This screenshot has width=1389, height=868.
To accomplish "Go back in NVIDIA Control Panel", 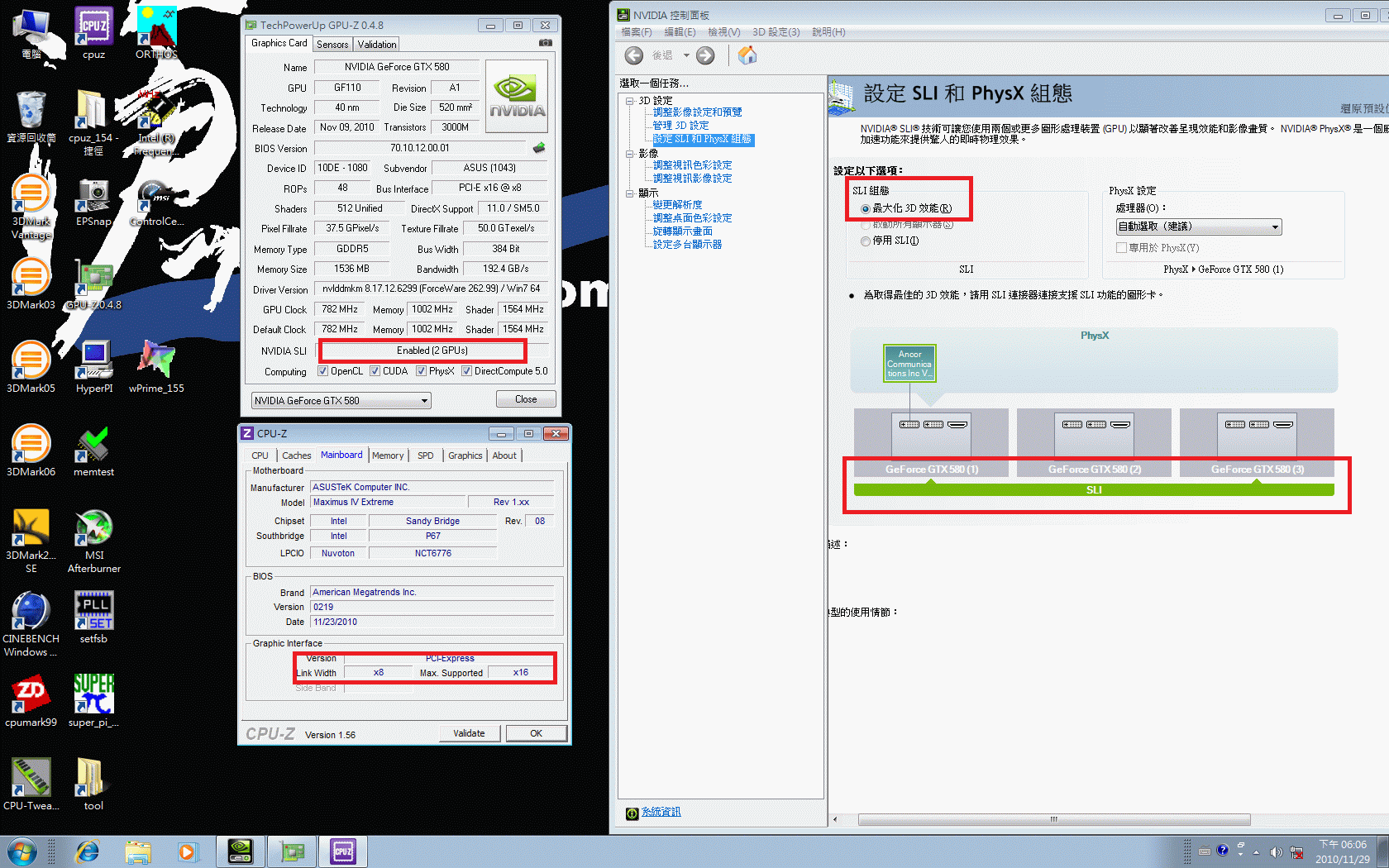I will point(634,55).
